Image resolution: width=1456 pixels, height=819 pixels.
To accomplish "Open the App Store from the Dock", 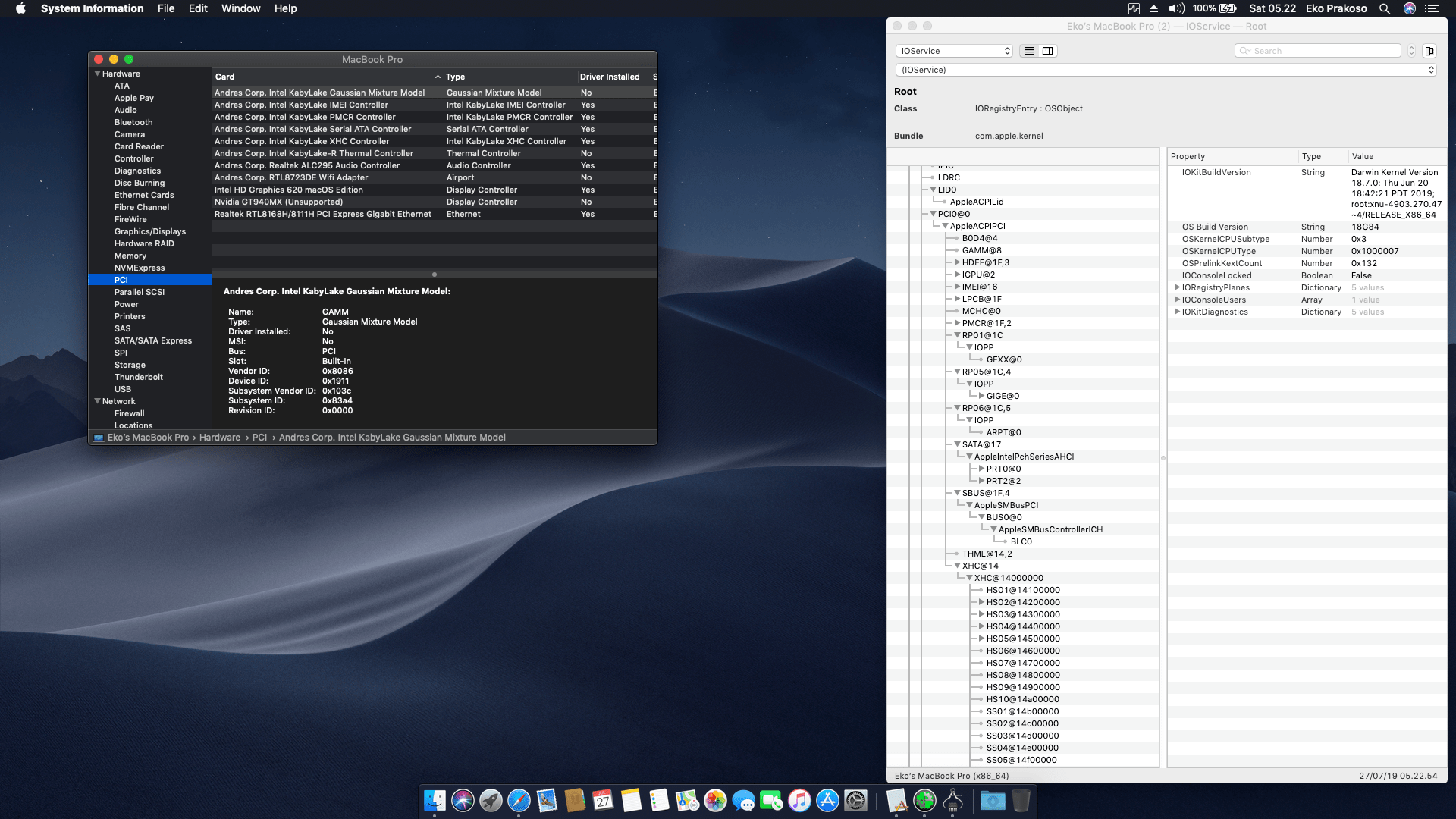I will coord(827,800).
